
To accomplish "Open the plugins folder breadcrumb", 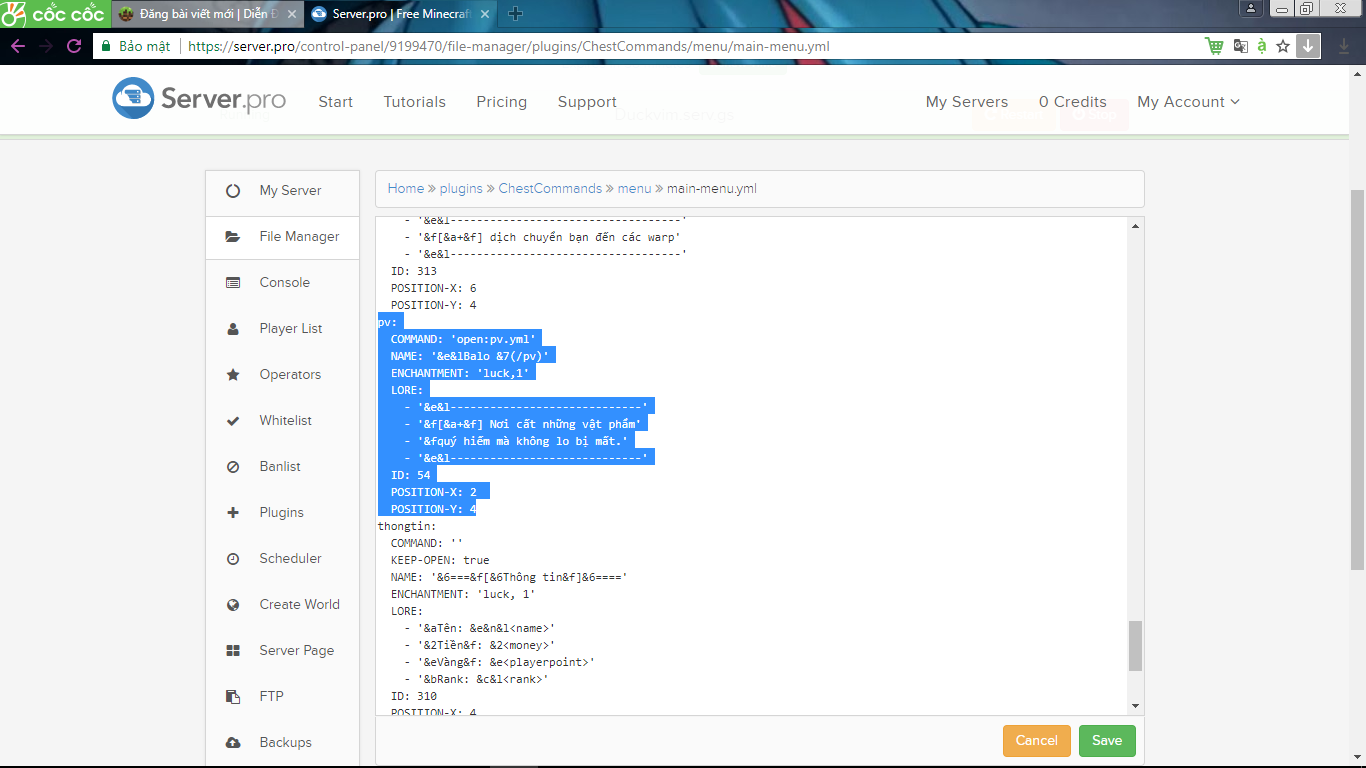I will [x=461, y=188].
